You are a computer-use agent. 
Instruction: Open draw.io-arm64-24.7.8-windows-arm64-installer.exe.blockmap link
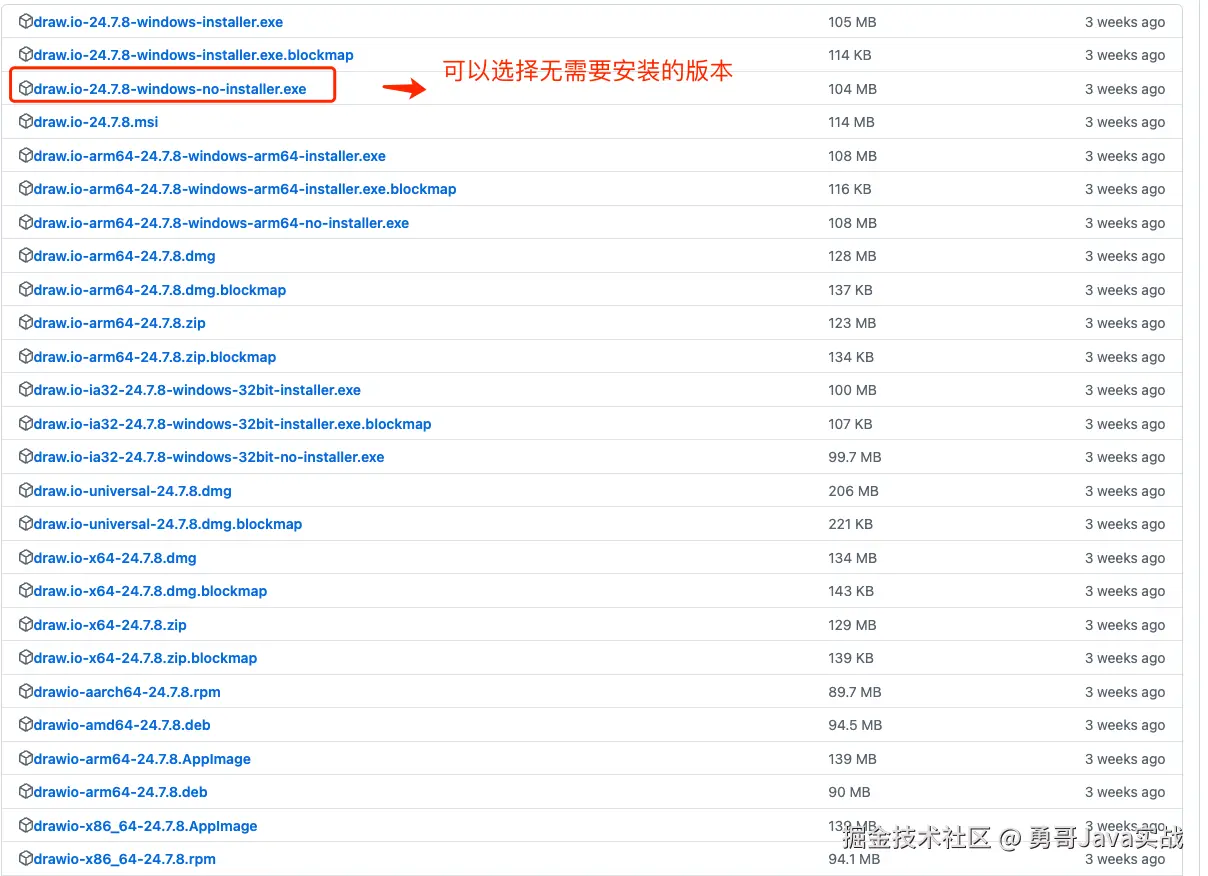tap(245, 189)
